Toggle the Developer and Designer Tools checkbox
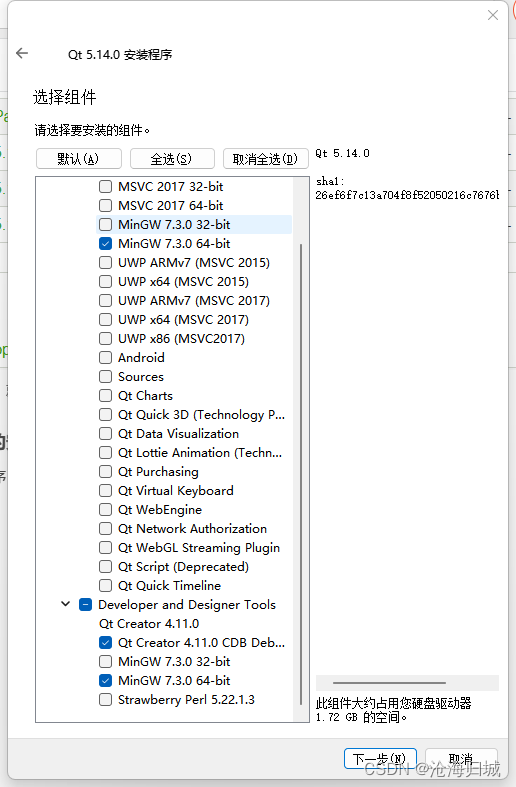516x787 pixels. pos(85,605)
